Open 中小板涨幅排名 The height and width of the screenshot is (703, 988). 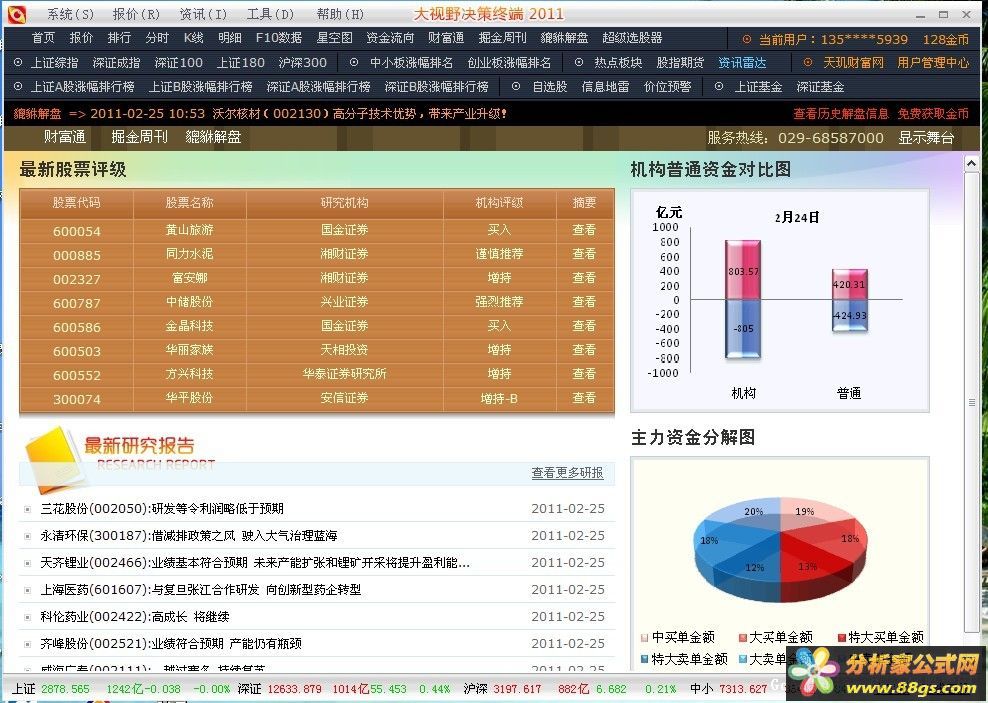pos(411,62)
